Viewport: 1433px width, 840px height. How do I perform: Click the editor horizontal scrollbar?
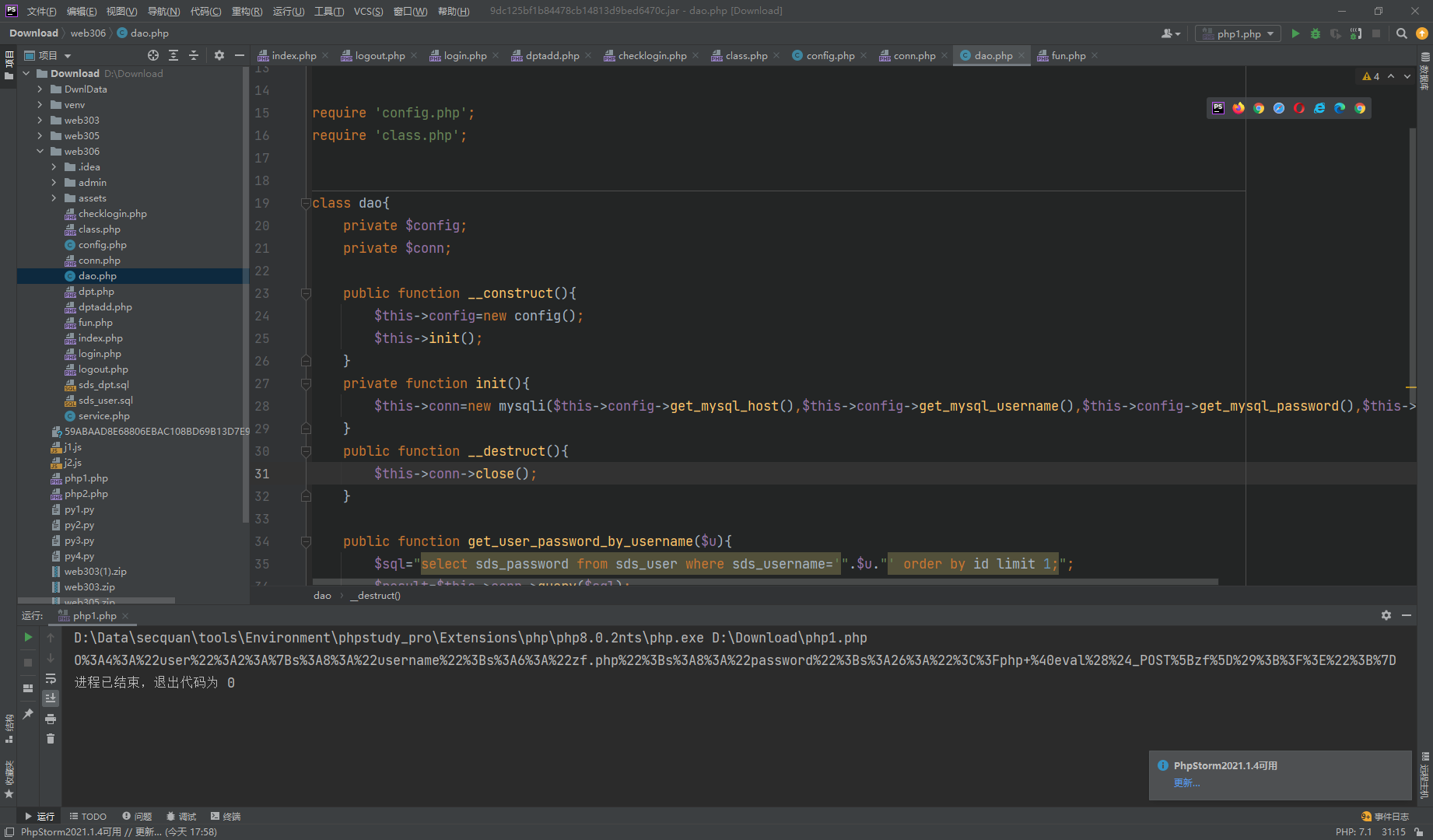[x=765, y=581]
